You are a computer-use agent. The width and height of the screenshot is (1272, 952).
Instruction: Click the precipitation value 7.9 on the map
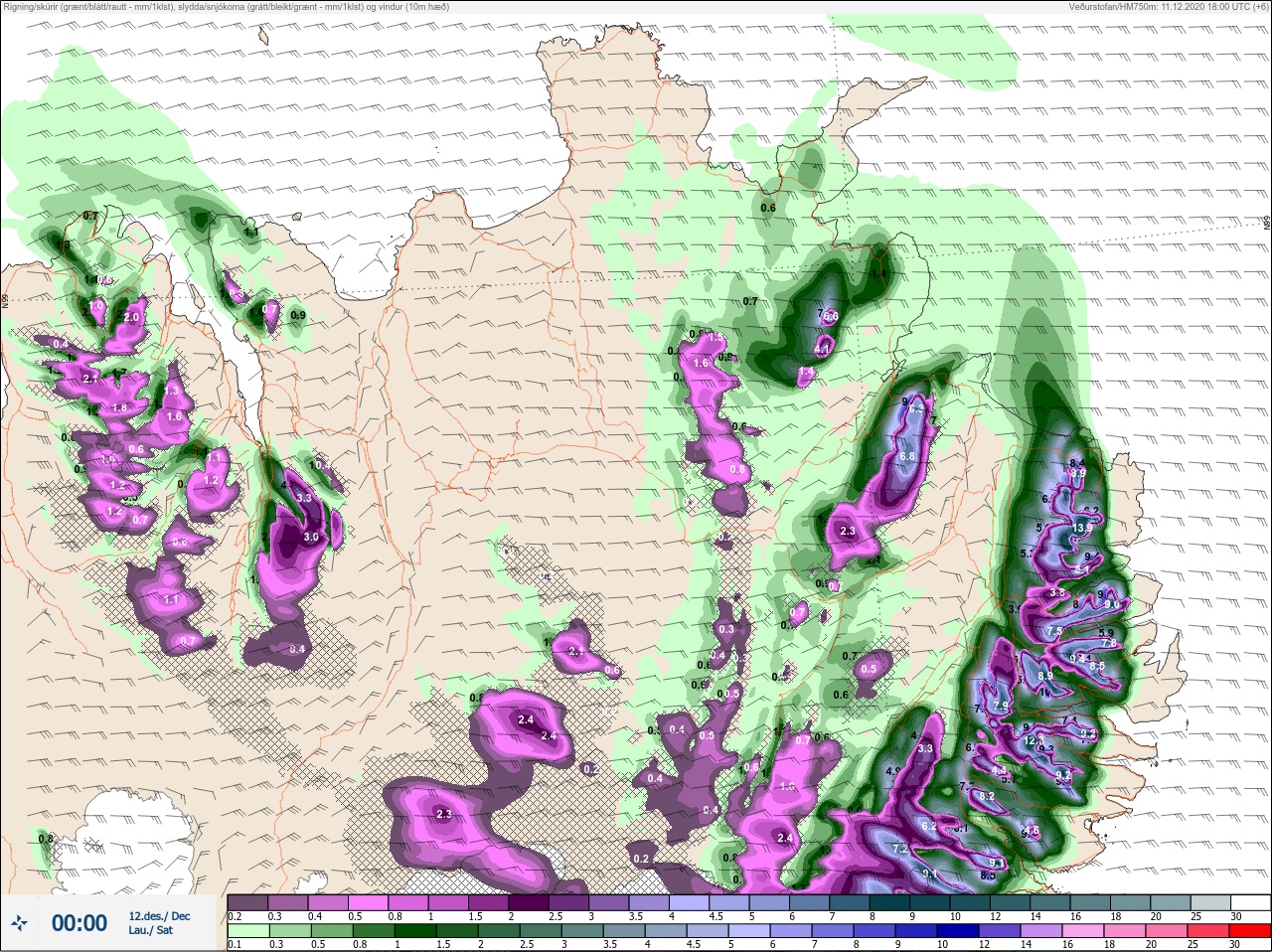click(x=1001, y=706)
